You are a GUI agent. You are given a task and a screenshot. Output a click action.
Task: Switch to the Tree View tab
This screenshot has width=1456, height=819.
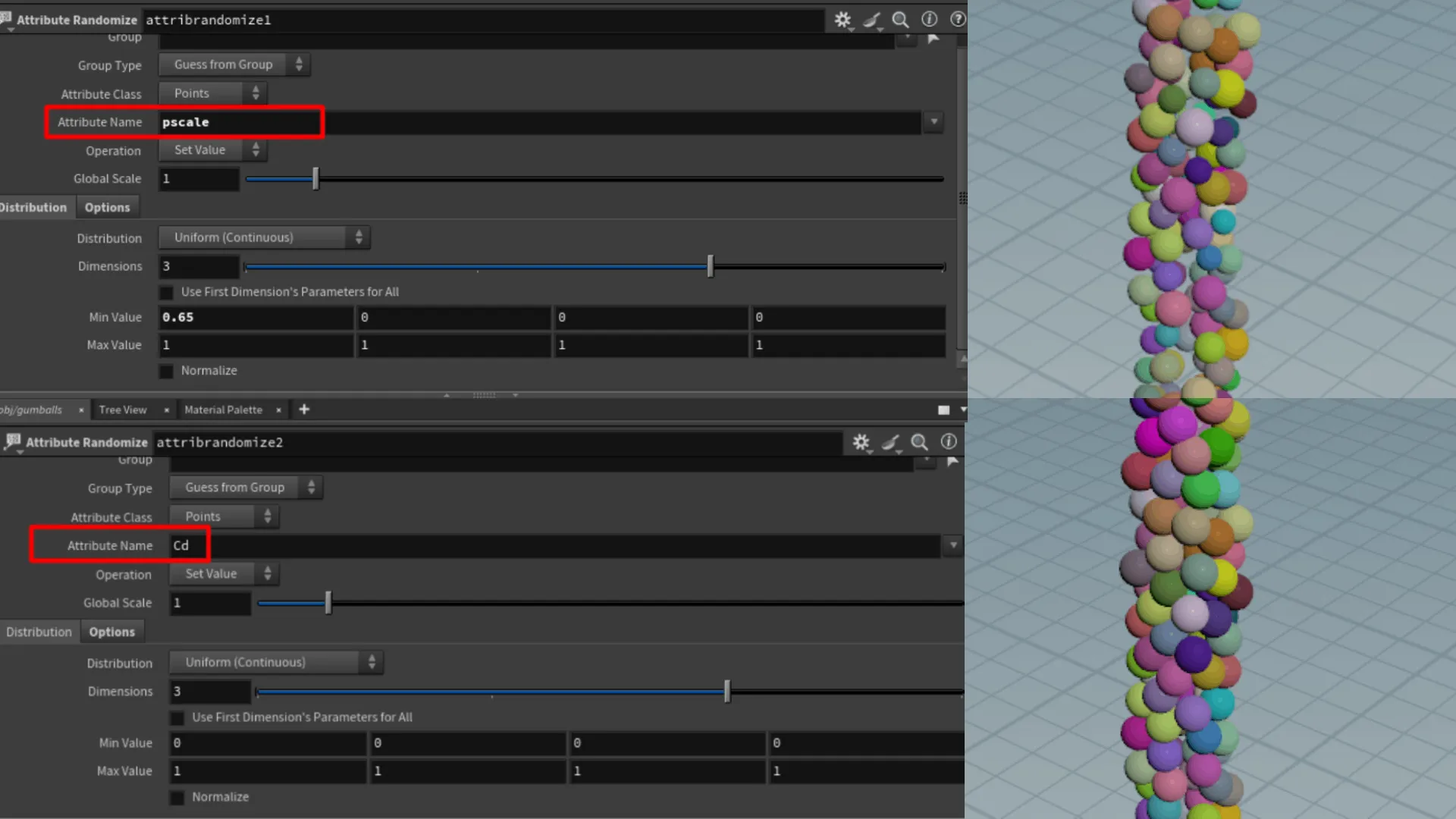click(122, 409)
